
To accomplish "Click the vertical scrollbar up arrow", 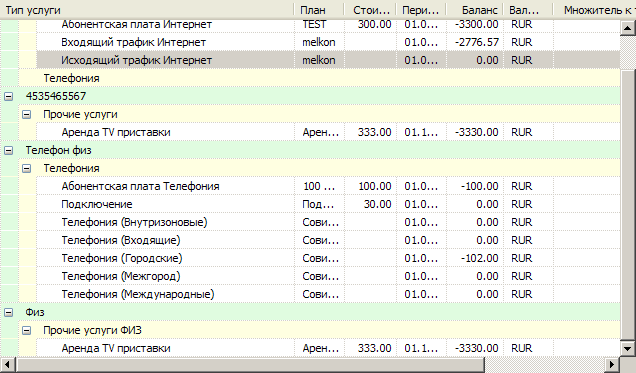I will click(627, 28).
